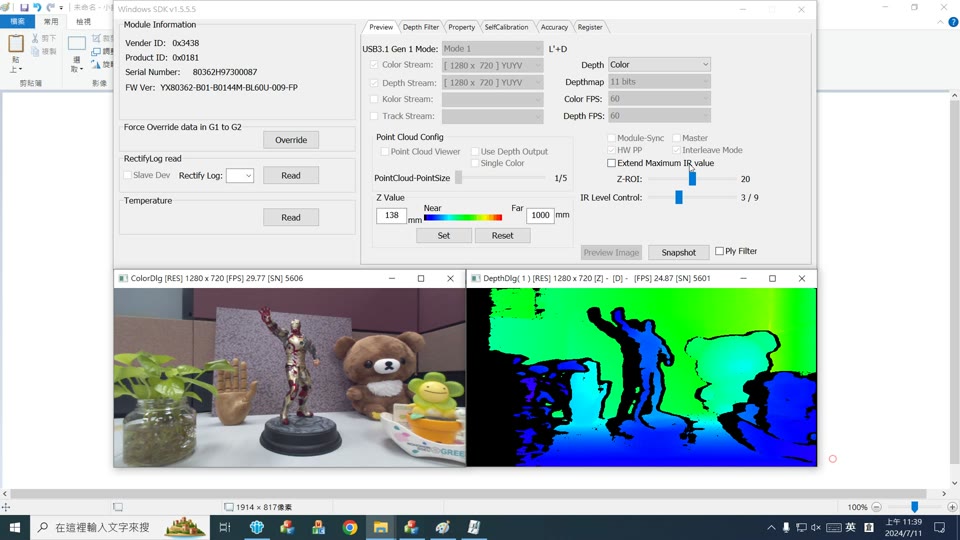
Task: Toggle the Interleave Mode checkbox
Action: click(x=676, y=150)
